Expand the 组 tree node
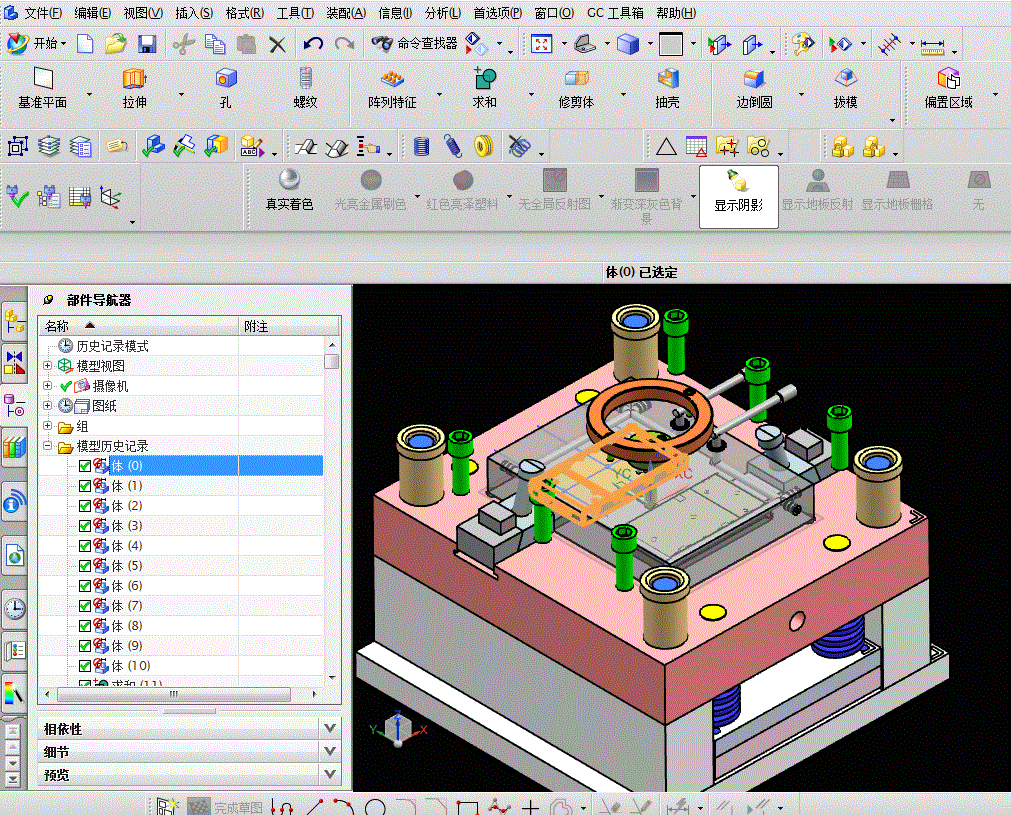This screenshot has width=1011, height=815. coord(47,426)
